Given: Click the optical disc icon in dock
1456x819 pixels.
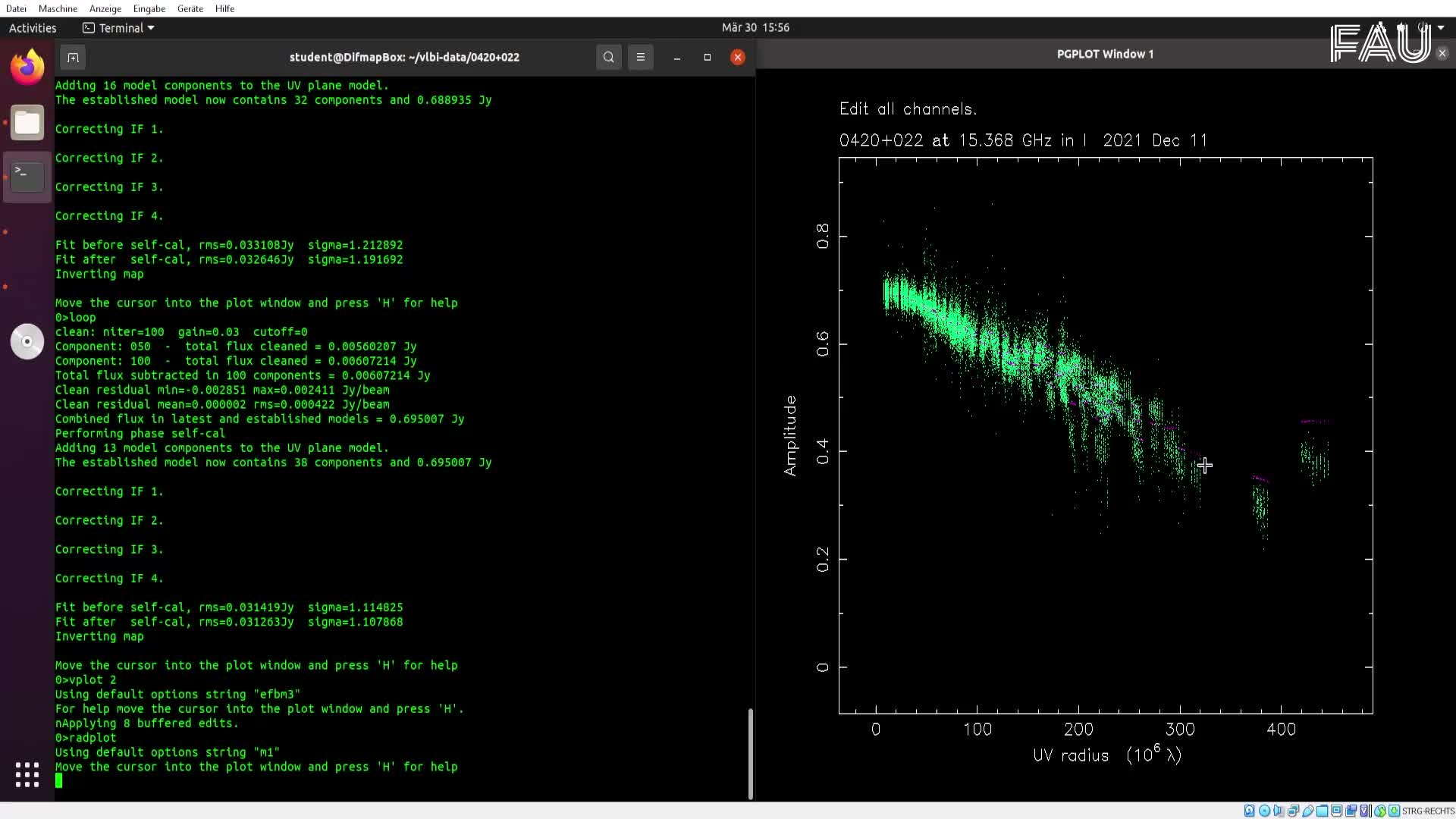Looking at the screenshot, I should [27, 341].
